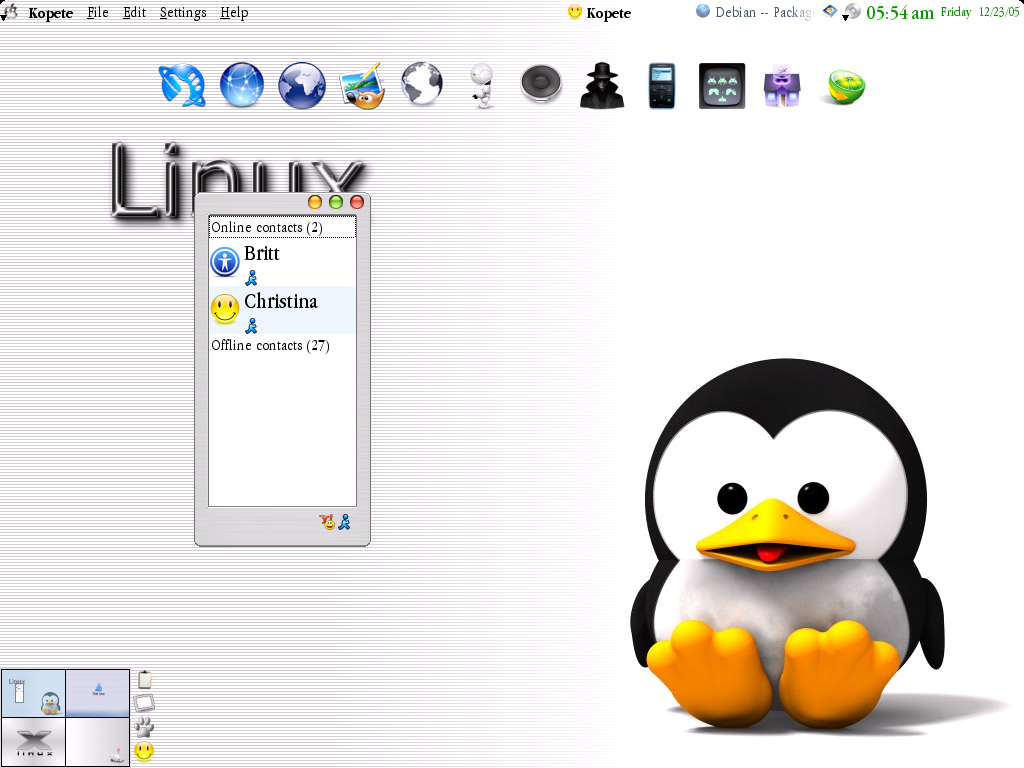
Task: Close Kopete with the red button
Action: click(357, 202)
